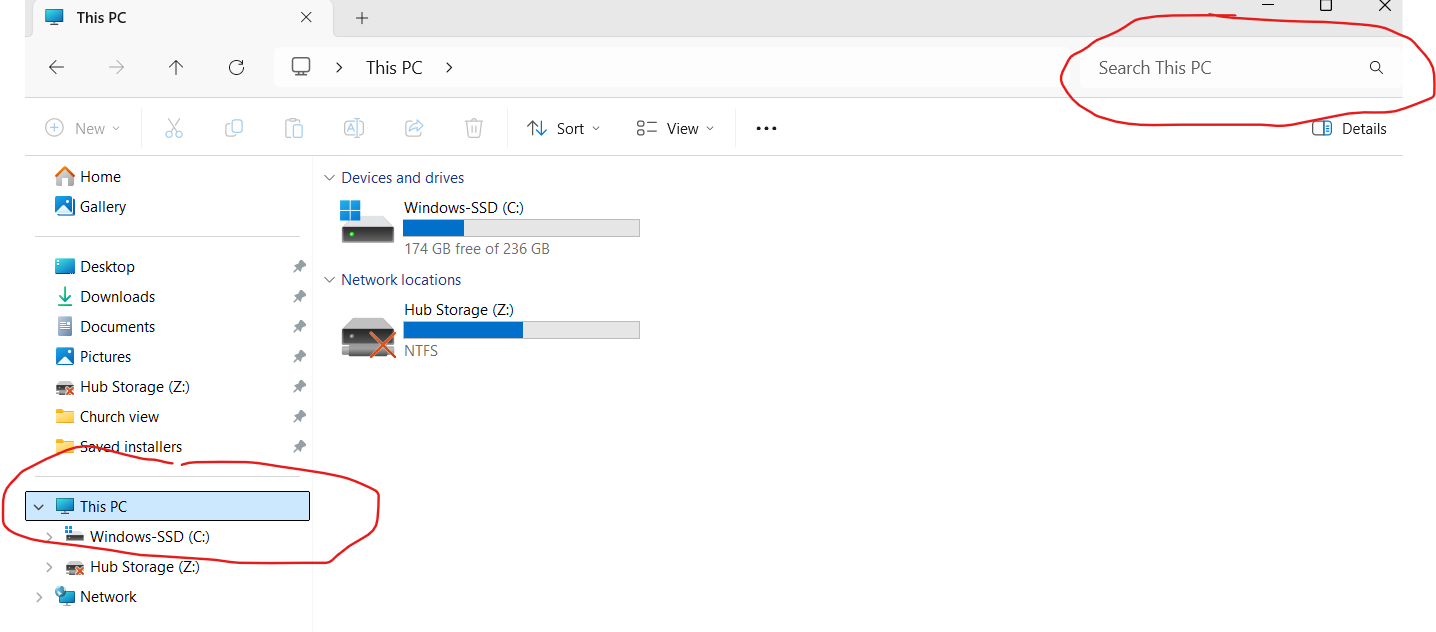This screenshot has width=1436, height=632.
Task: Click the Windows-SSD (C:) storage usage bar
Action: tap(521, 228)
